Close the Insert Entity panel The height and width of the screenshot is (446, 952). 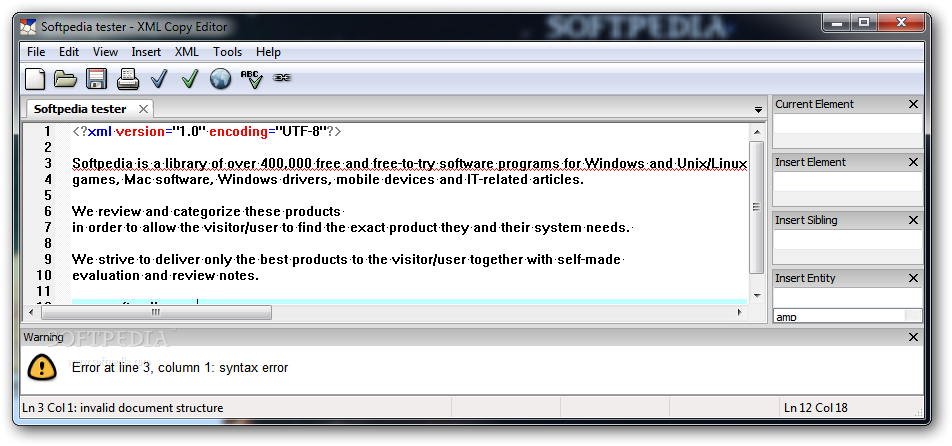tap(913, 278)
